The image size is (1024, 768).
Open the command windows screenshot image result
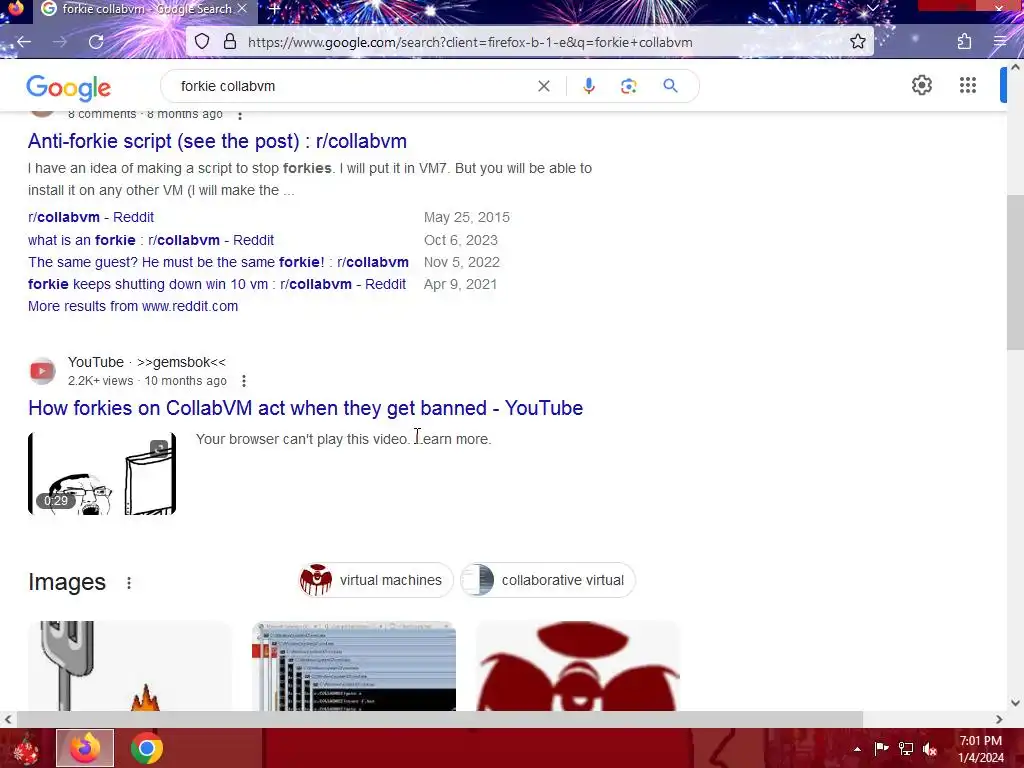(354, 666)
